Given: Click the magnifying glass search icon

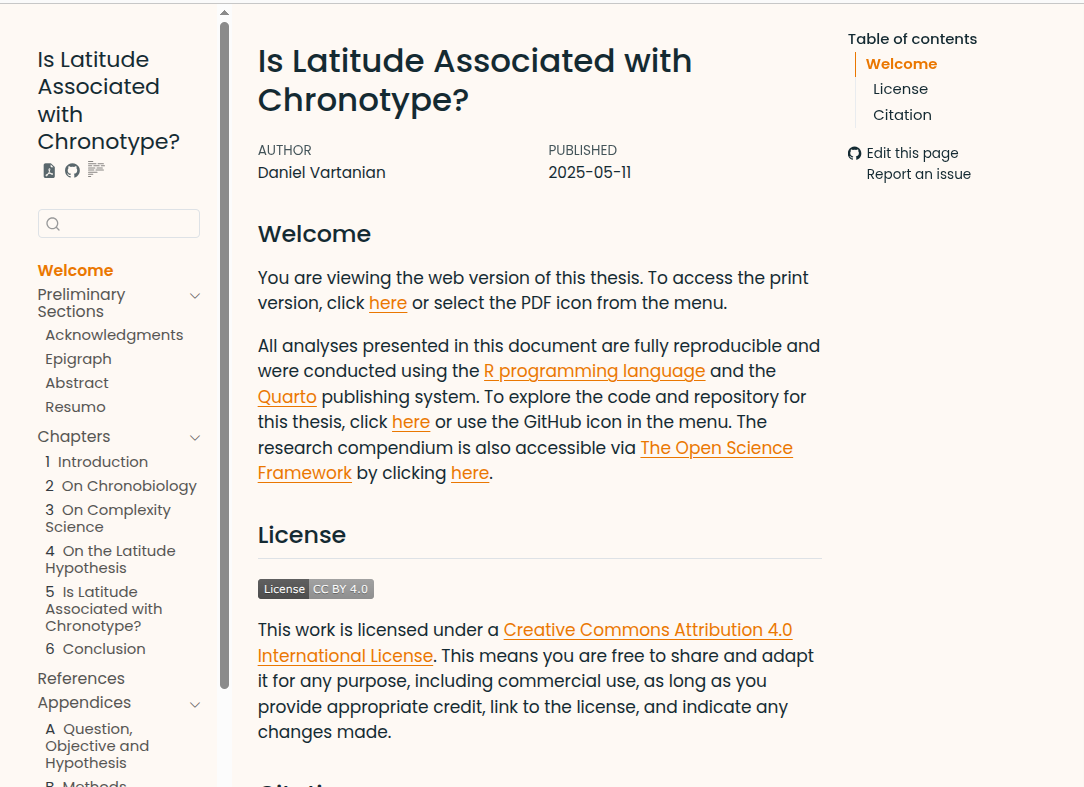Looking at the screenshot, I should [x=54, y=224].
